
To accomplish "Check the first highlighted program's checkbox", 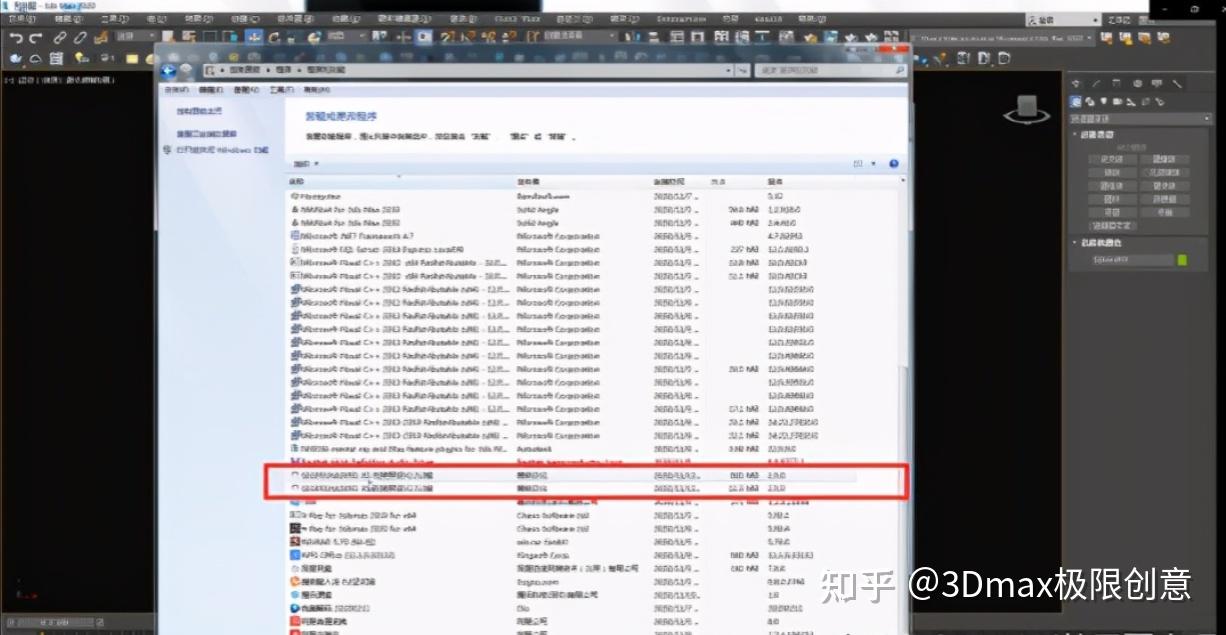I will click(294, 476).
